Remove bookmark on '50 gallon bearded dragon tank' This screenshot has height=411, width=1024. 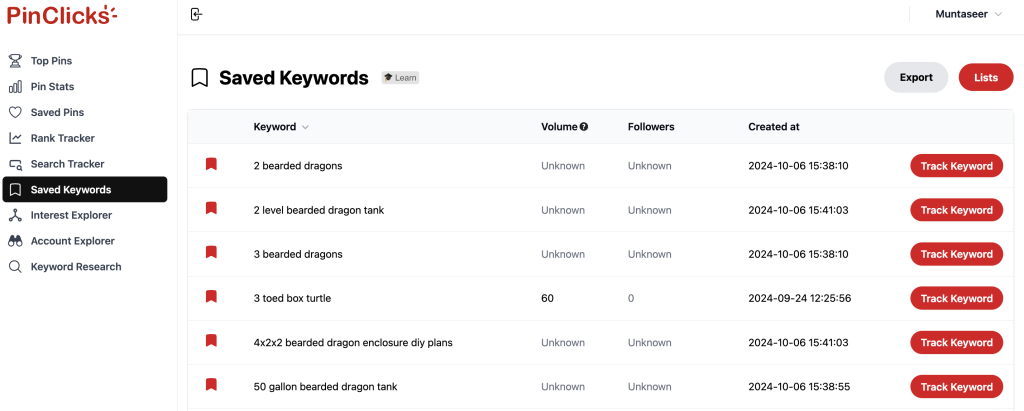click(211, 385)
